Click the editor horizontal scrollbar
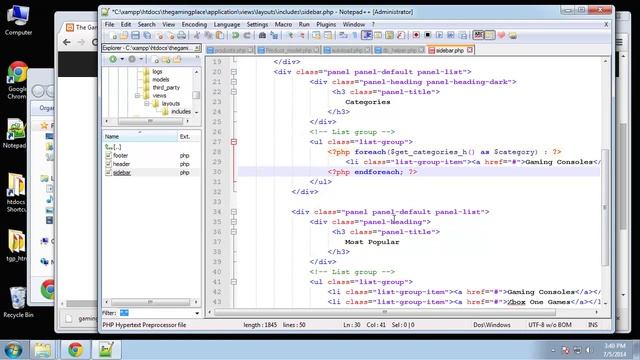 click(384, 312)
